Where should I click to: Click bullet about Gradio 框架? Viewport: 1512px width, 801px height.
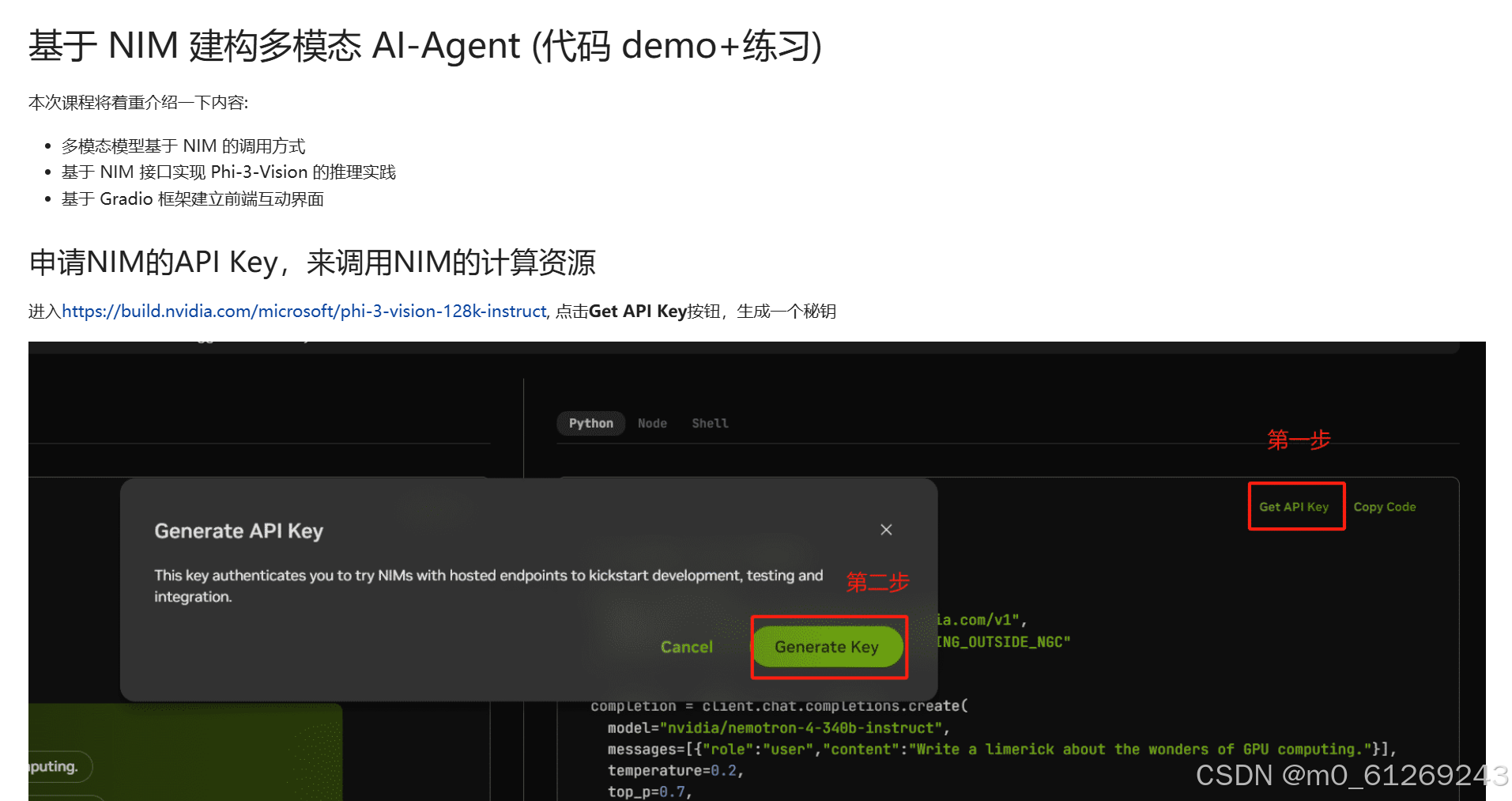click(193, 199)
